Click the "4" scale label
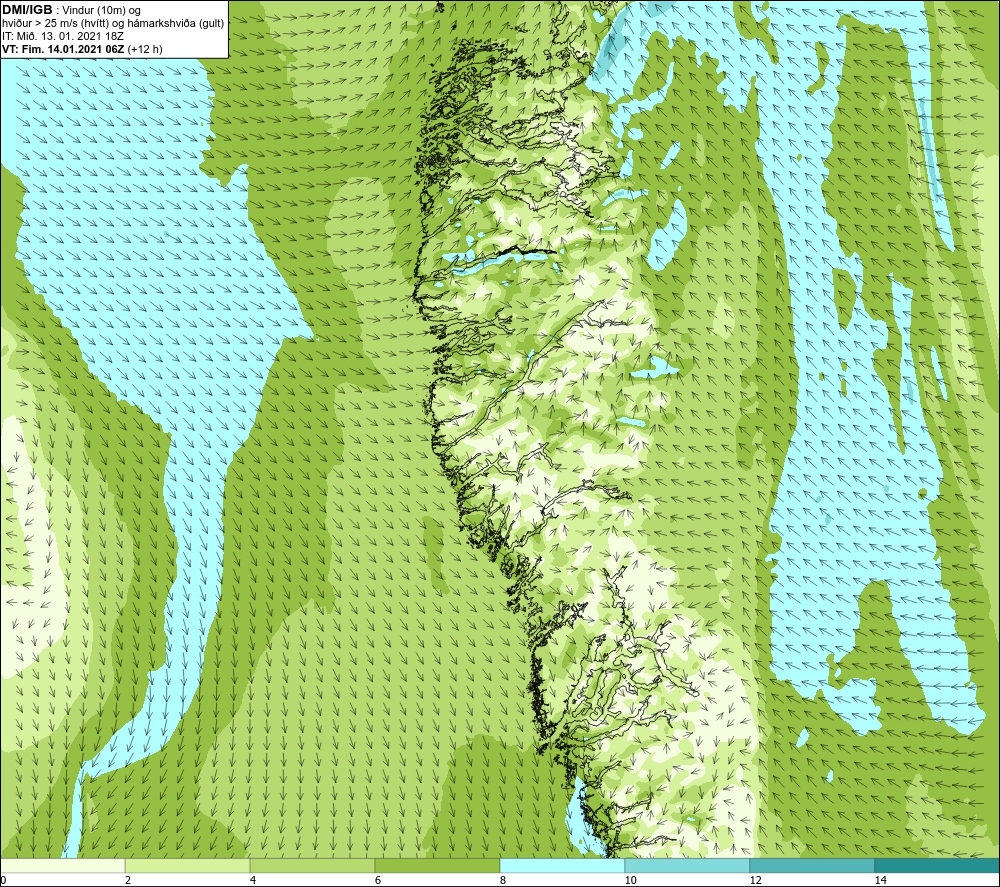Viewport: 1000px width, 887px height. coord(253,880)
